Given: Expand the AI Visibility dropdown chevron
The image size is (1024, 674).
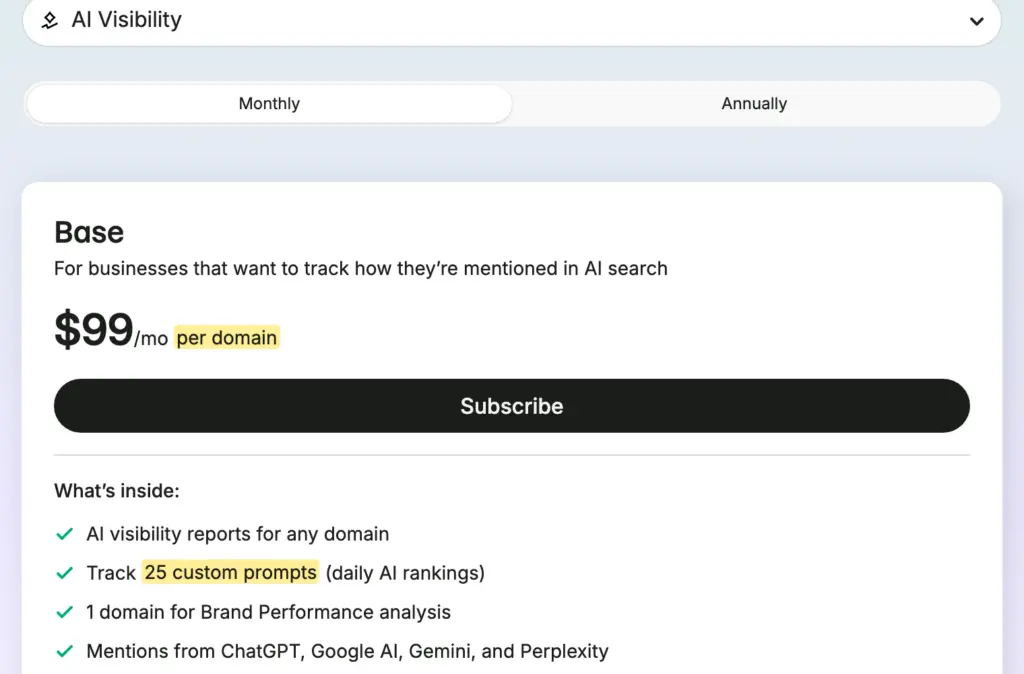Looking at the screenshot, I should 976,21.
